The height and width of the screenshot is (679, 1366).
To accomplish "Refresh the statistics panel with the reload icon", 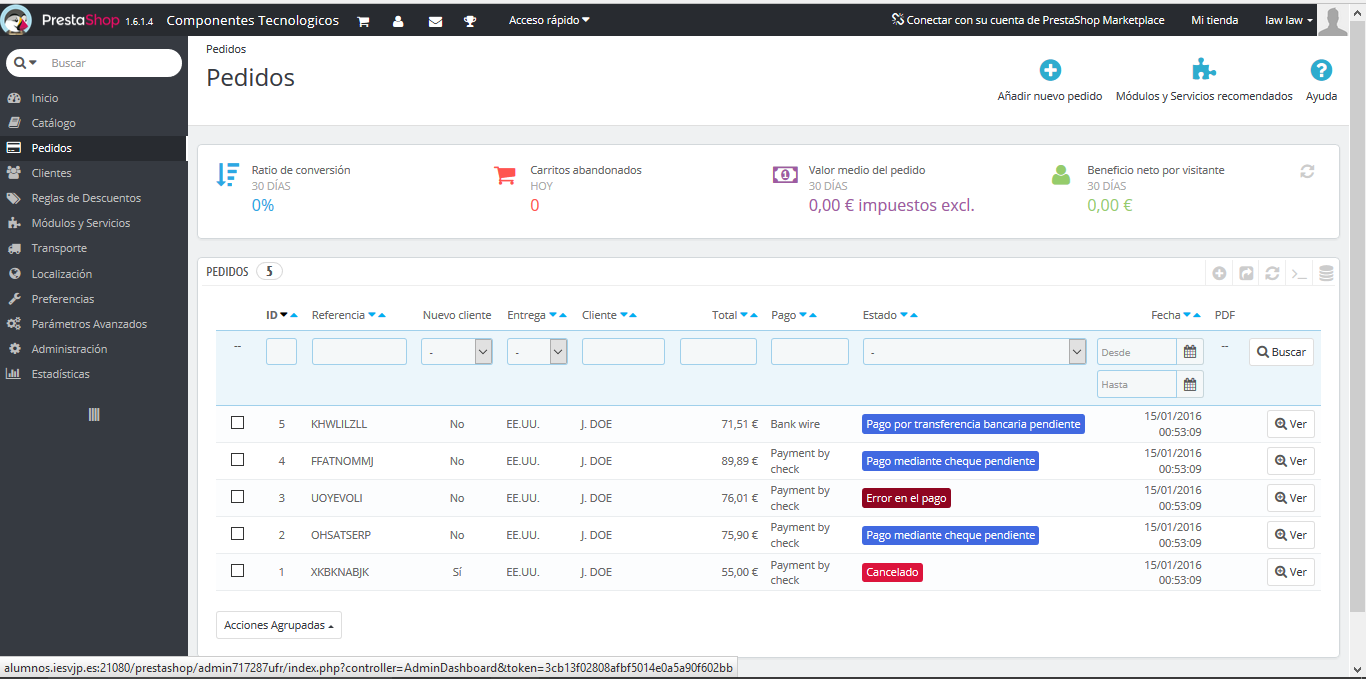I will (1307, 171).
